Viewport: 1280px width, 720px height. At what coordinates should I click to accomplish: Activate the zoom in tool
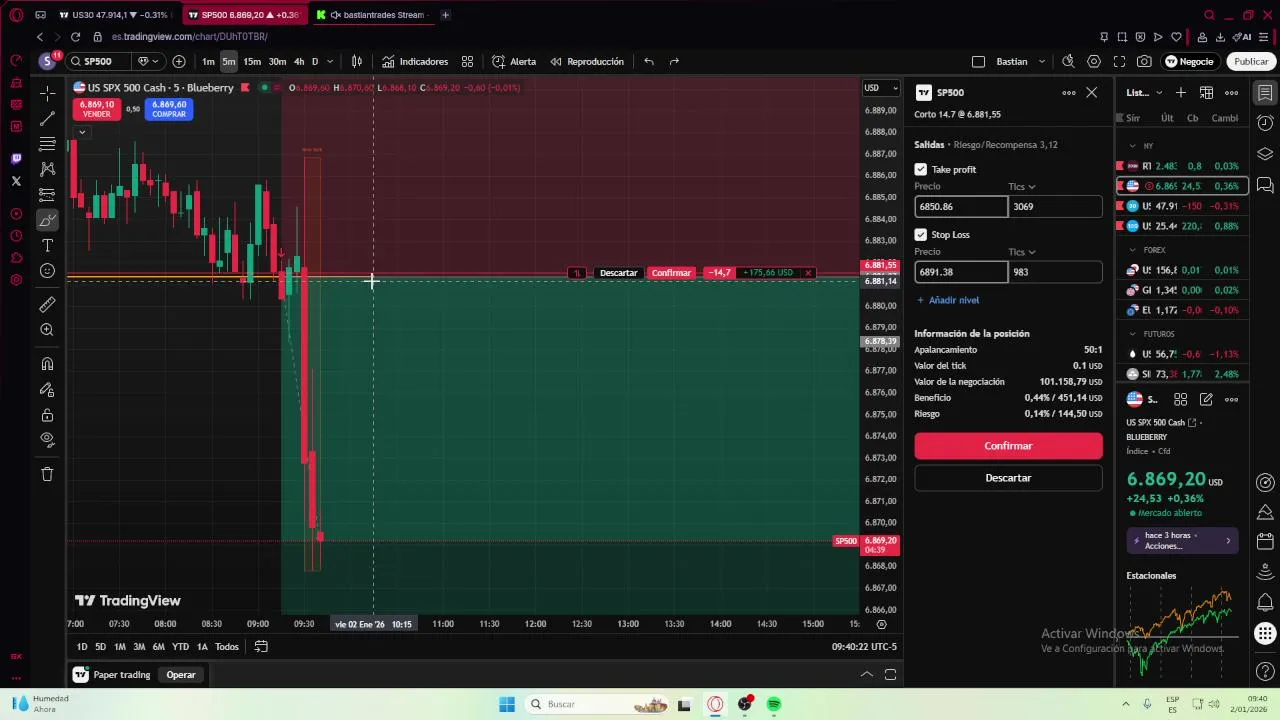point(47,330)
